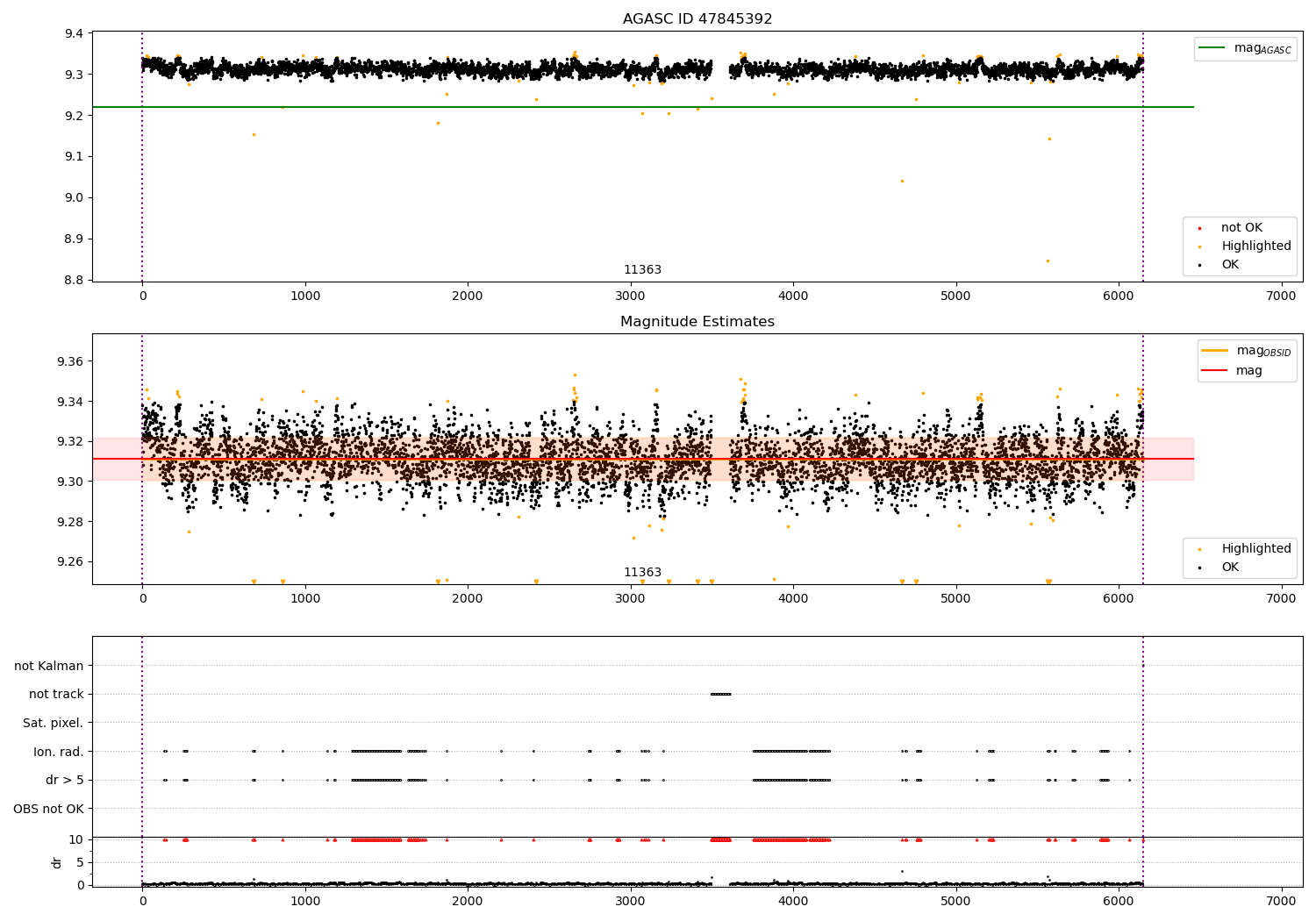This screenshot has height=921, width=1316.
Task: Click the "Ion. rad." row label
Action: click(x=59, y=752)
